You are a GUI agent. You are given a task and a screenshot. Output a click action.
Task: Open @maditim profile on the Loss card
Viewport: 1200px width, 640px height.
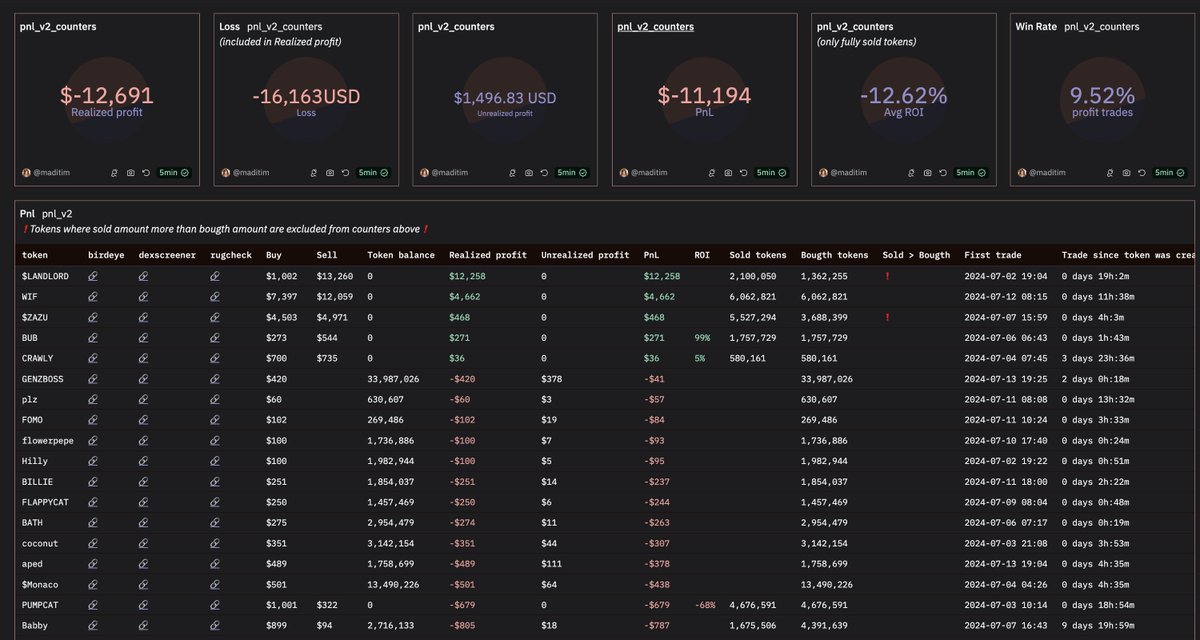[x=249, y=173]
